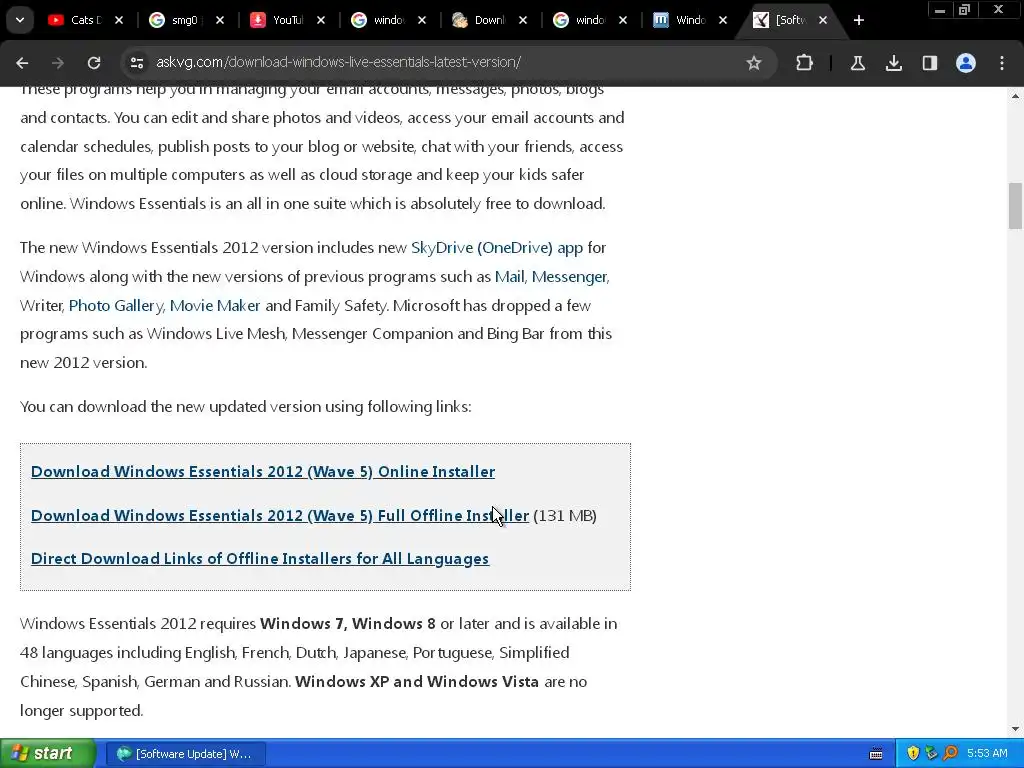Open the Downloads icon in toolbar
This screenshot has height=768, width=1024.
tap(893, 63)
